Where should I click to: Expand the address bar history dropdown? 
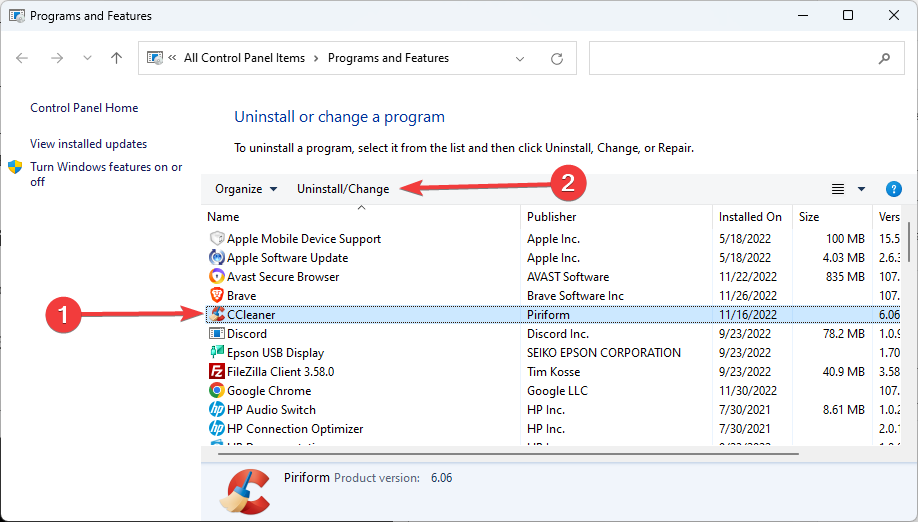(x=520, y=59)
